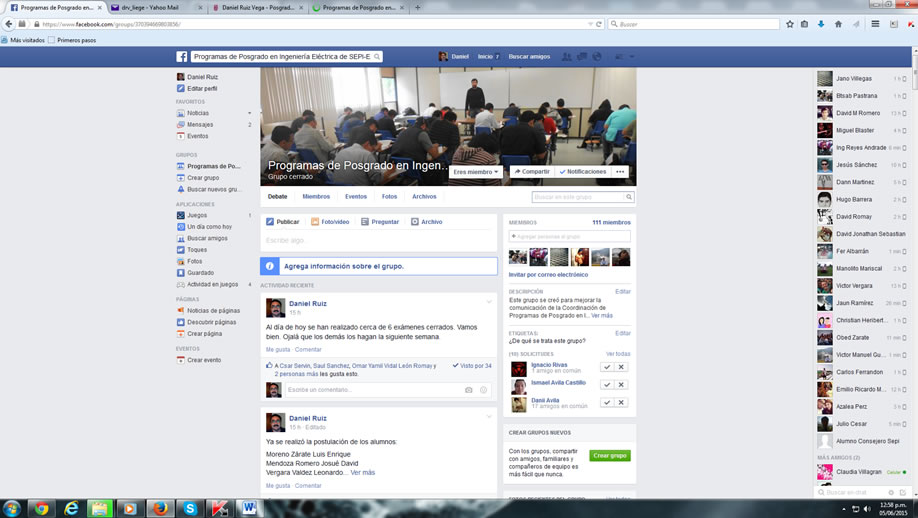Open Juegos in left sidebar
918x518 pixels.
click(x=197, y=215)
